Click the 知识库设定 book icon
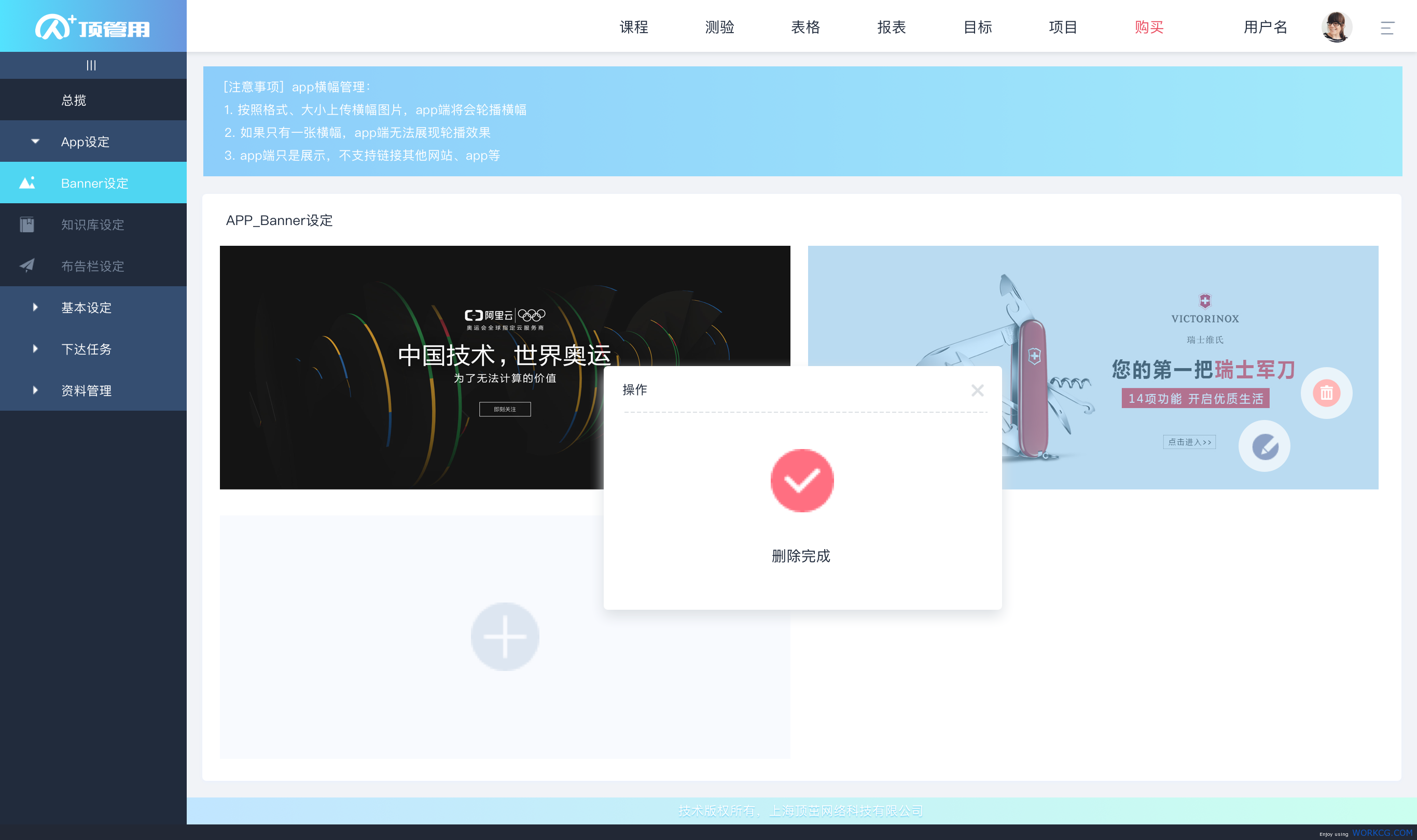The height and width of the screenshot is (840, 1417). [26, 225]
